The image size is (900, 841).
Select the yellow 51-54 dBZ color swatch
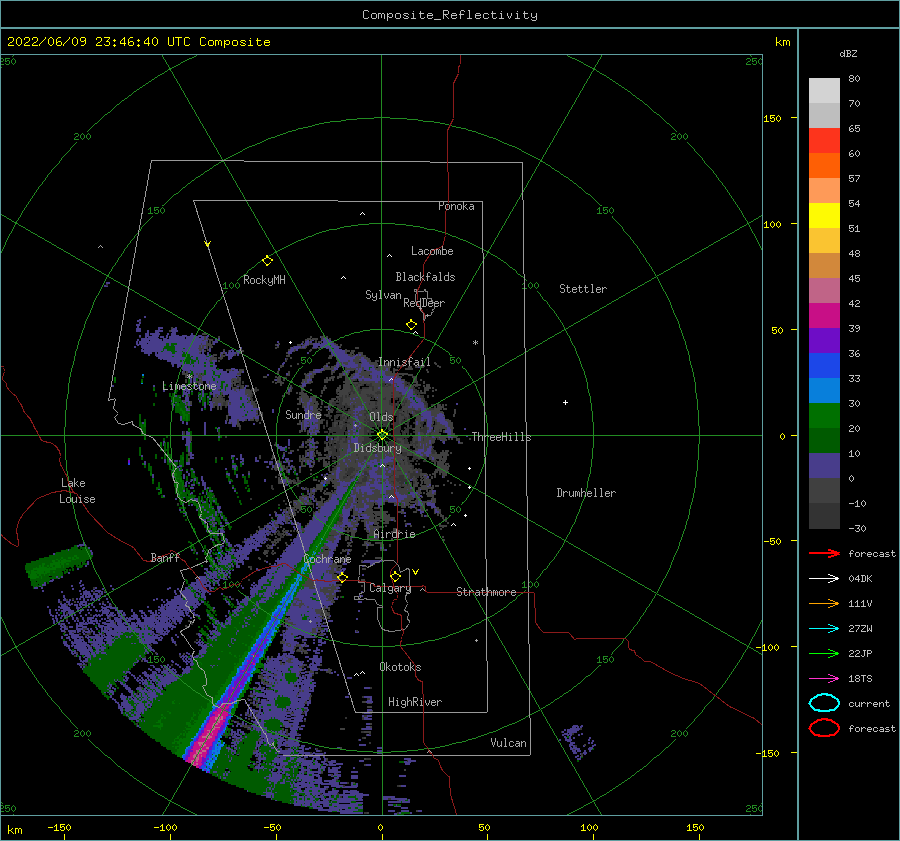(824, 216)
